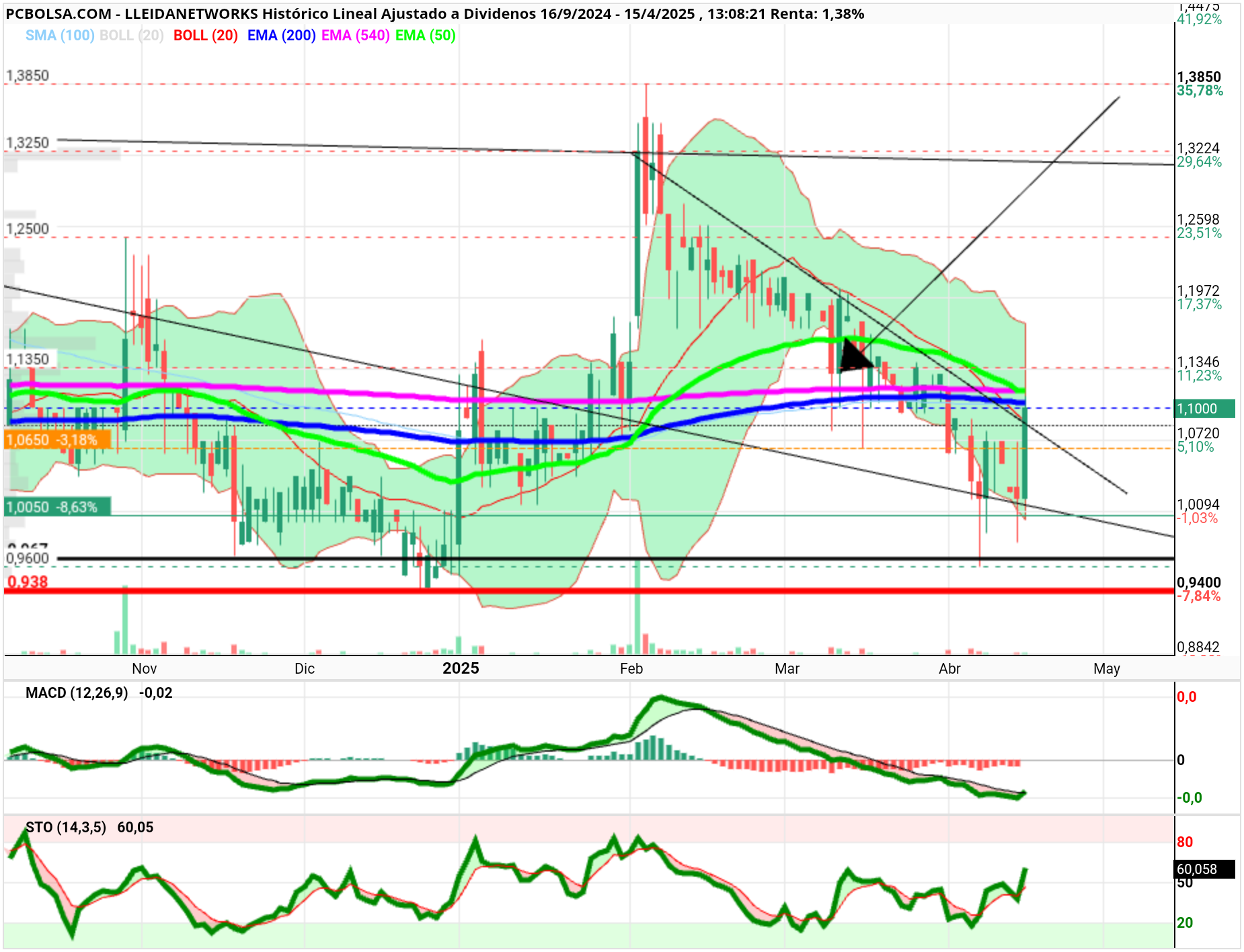The width and height of the screenshot is (1244, 952).
Task: Click the 1,3224 right axis value
Action: coord(1198,148)
